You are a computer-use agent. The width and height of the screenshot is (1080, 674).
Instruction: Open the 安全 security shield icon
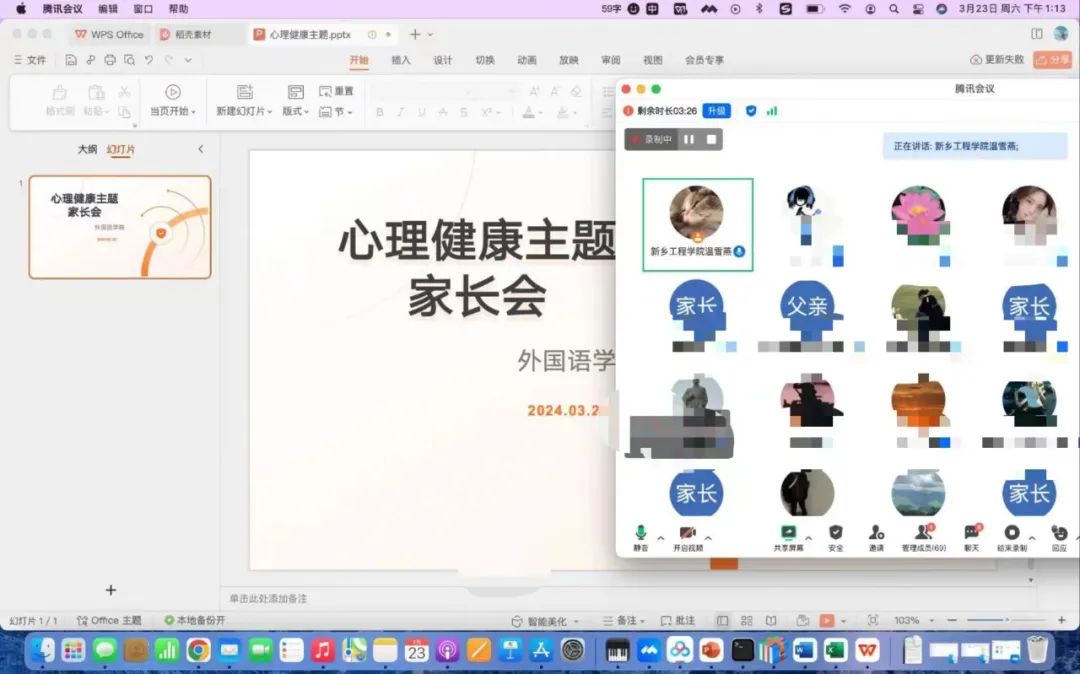(x=836, y=535)
